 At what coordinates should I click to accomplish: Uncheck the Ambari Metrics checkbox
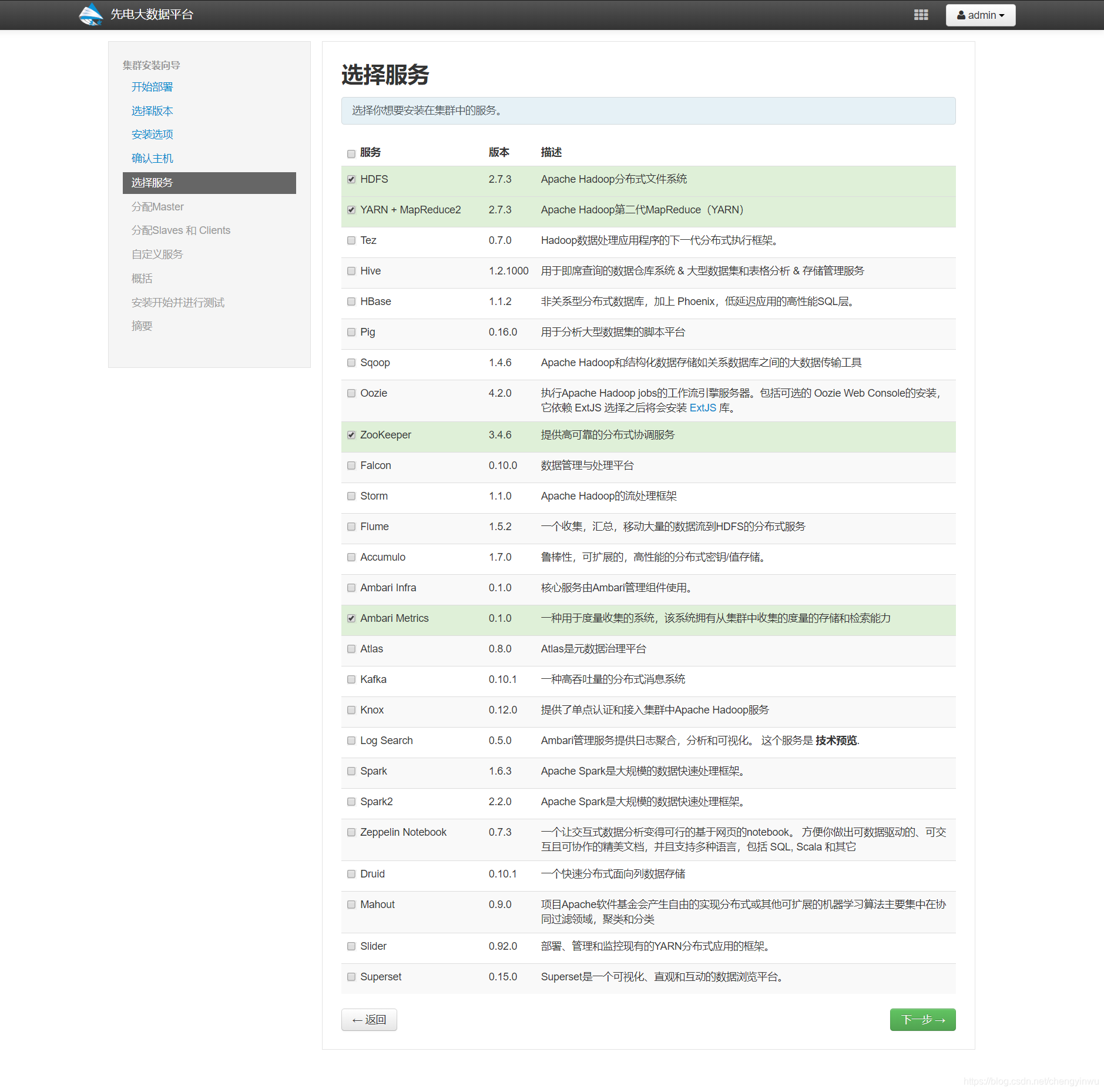click(351, 618)
